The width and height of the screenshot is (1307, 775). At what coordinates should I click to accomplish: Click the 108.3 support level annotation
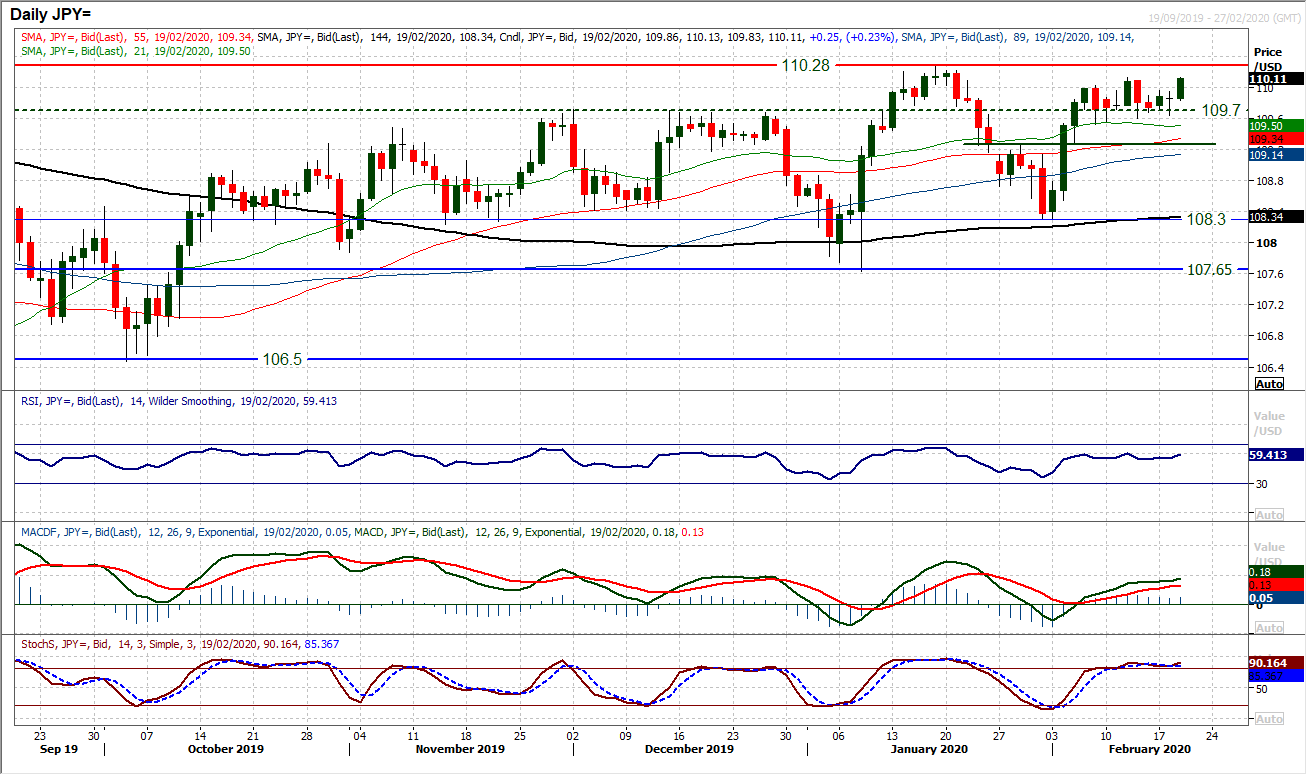pyautogui.click(x=1207, y=218)
